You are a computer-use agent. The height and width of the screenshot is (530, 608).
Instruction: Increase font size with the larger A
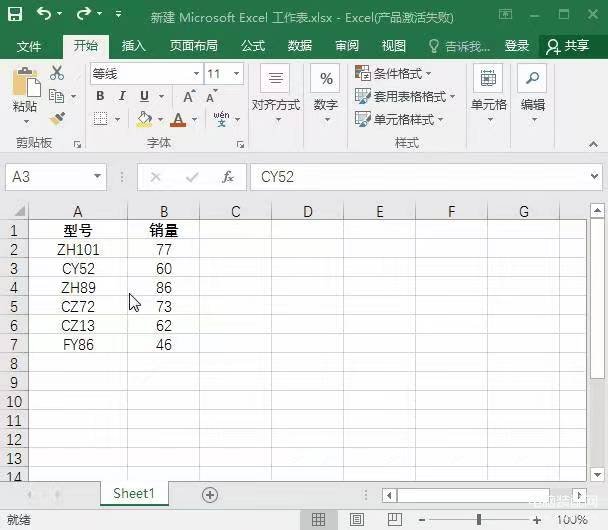(189, 96)
